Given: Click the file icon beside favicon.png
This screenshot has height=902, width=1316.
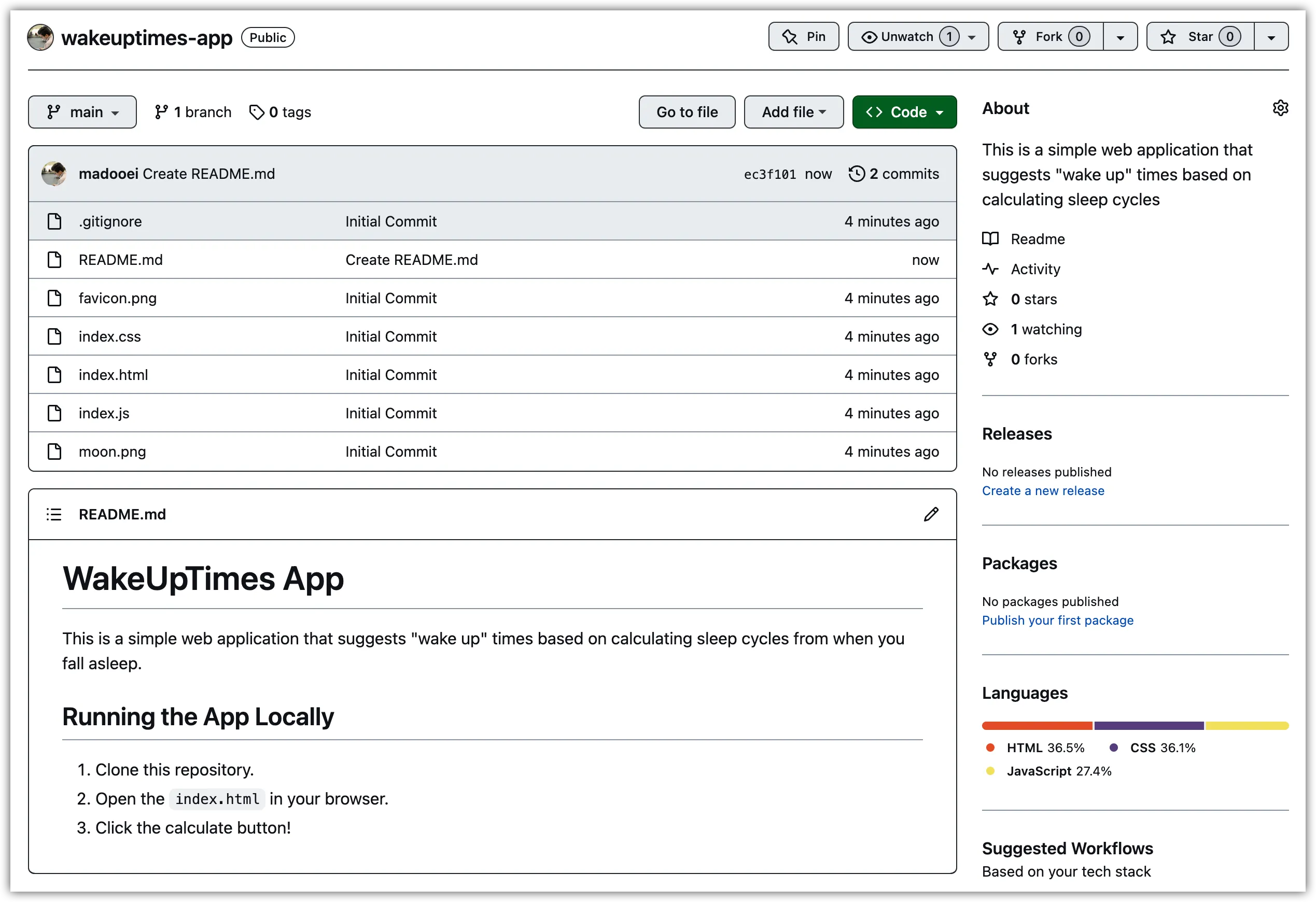Looking at the screenshot, I should [x=54, y=299].
